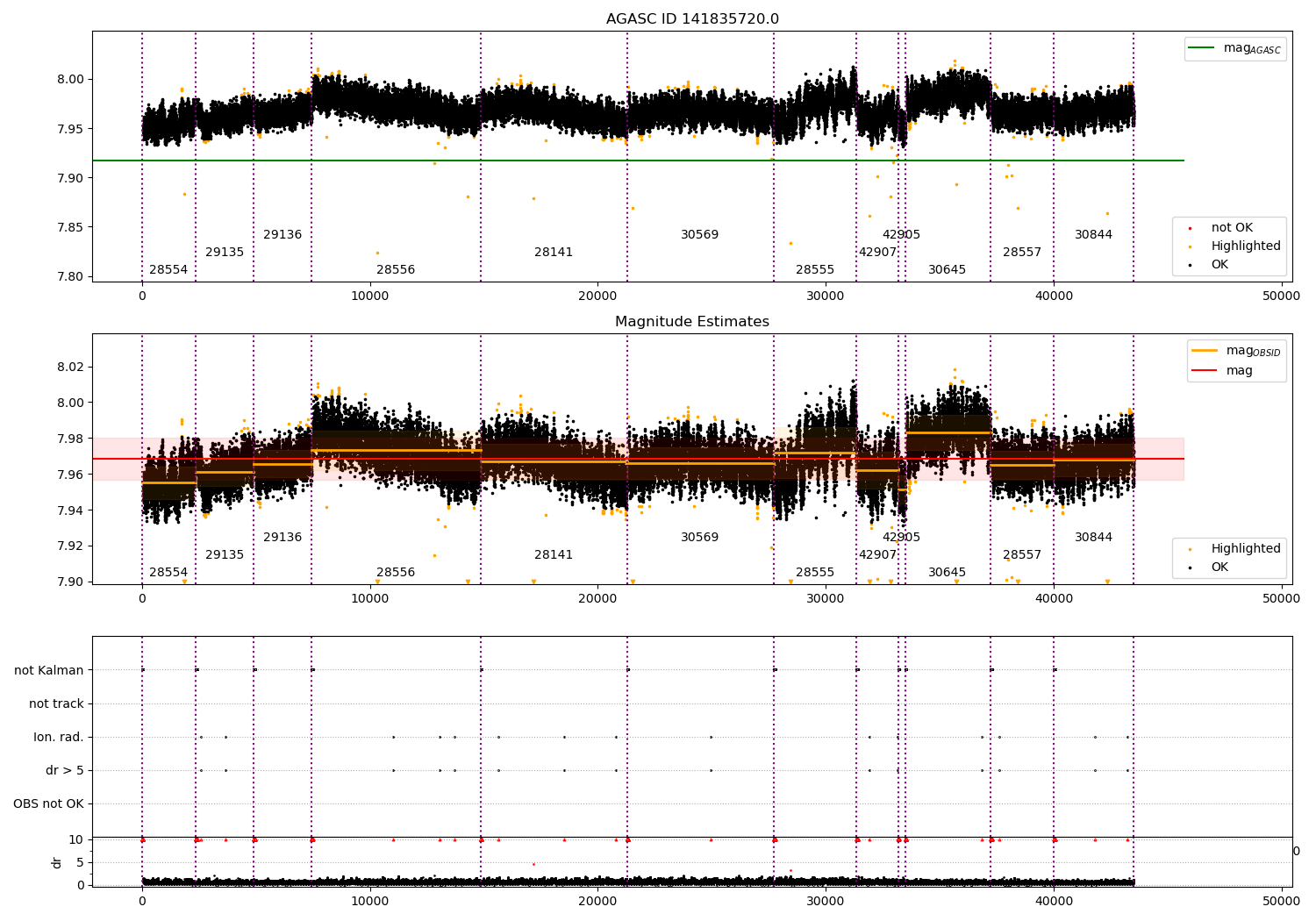
Task: Click obsid label 28557 in Magnitude Estimates plot
Action: pyautogui.click(x=1022, y=555)
